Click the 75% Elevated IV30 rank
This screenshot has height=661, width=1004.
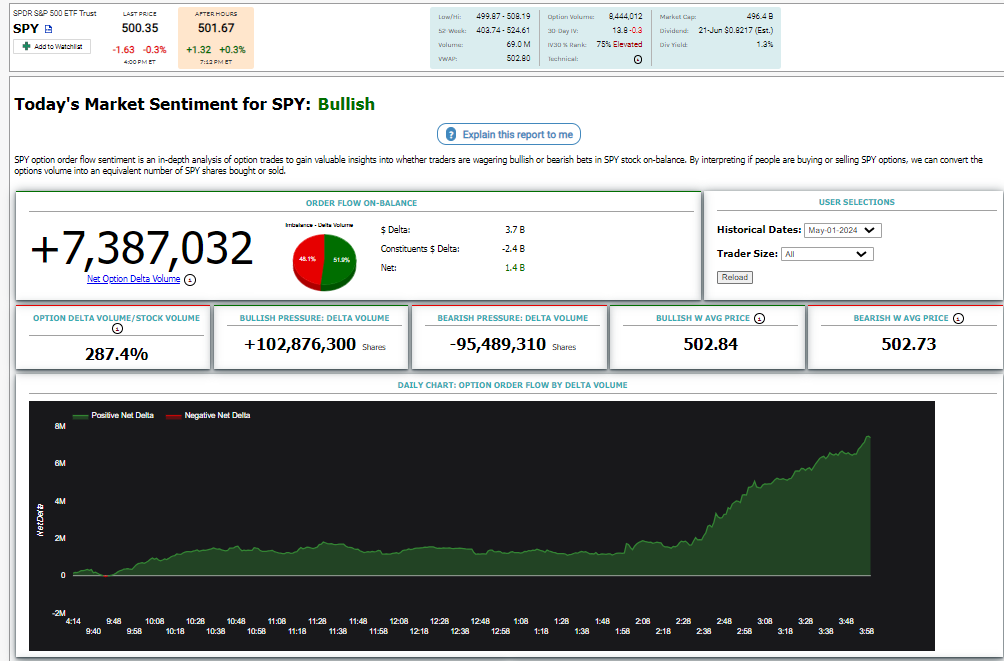(619, 45)
